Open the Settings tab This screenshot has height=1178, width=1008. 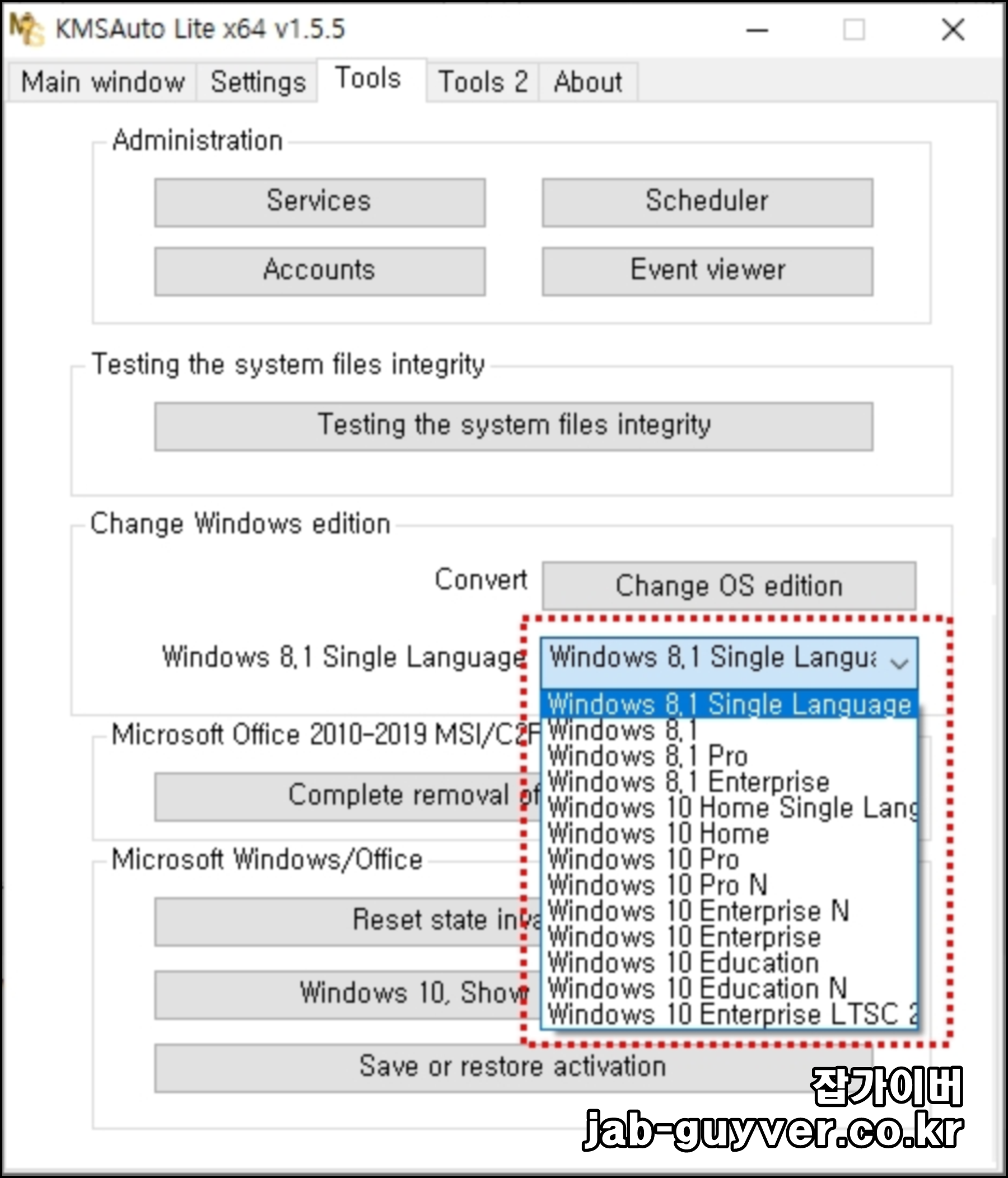[x=258, y=82]
